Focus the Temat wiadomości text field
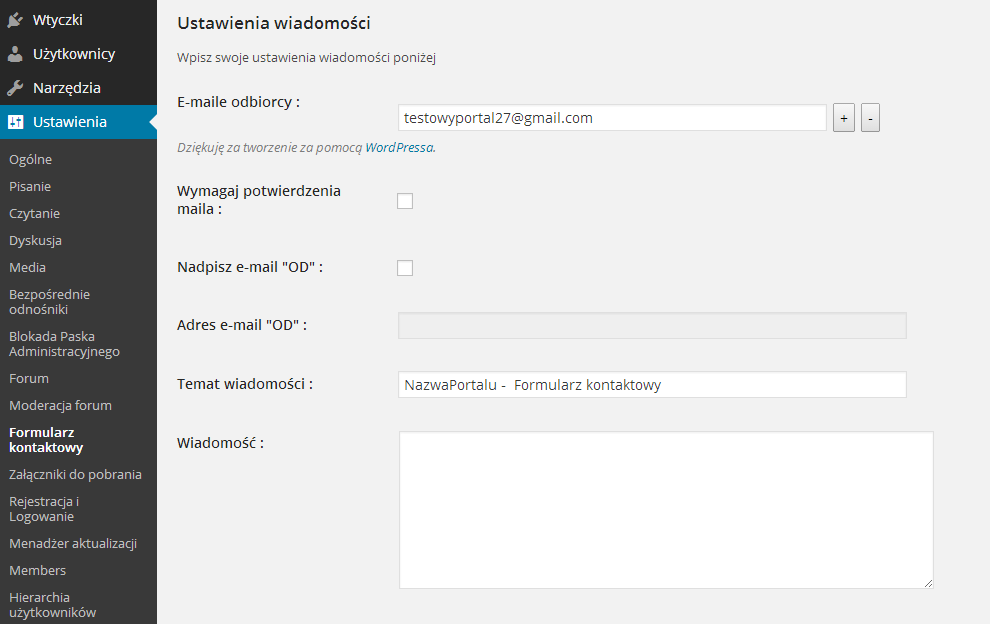This screenshot has height=624, width=990. [x=652, y=385]
